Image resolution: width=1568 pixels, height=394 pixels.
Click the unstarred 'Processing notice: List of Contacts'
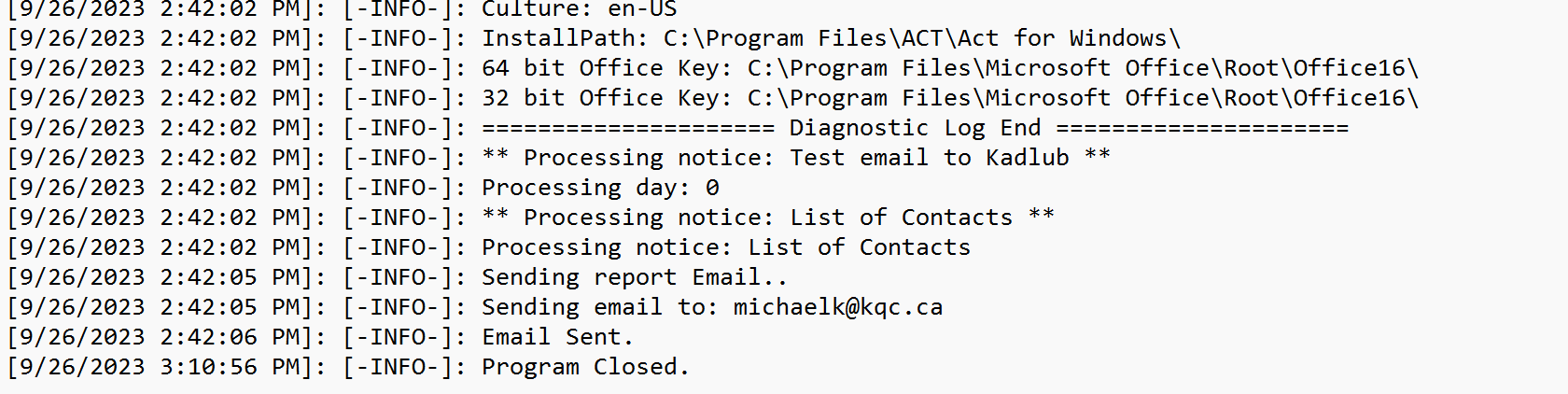726,247
